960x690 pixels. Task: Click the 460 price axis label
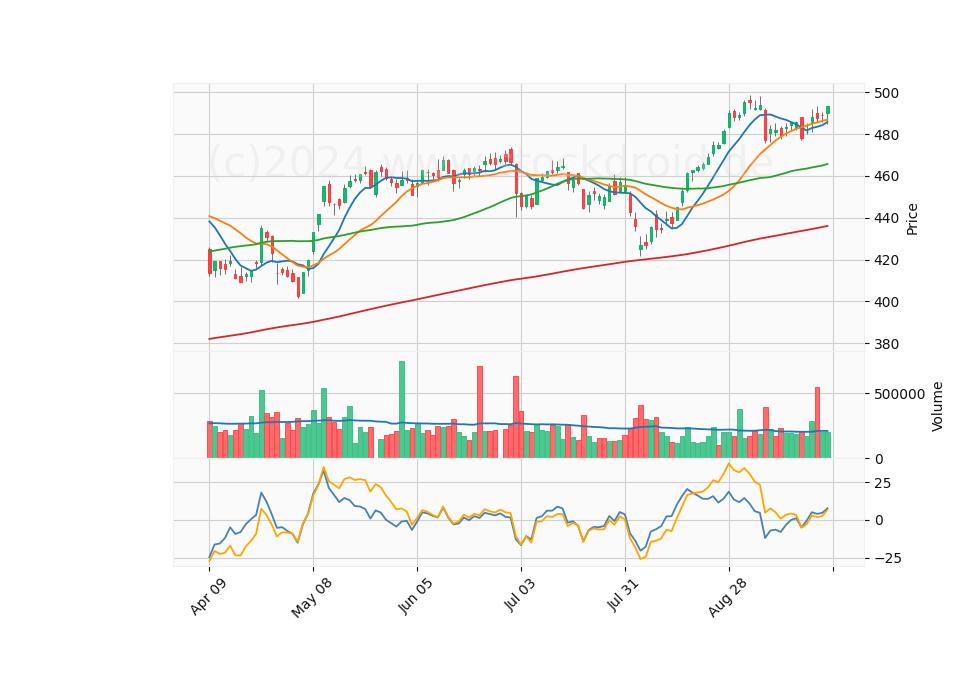click(x=887, y=176)
